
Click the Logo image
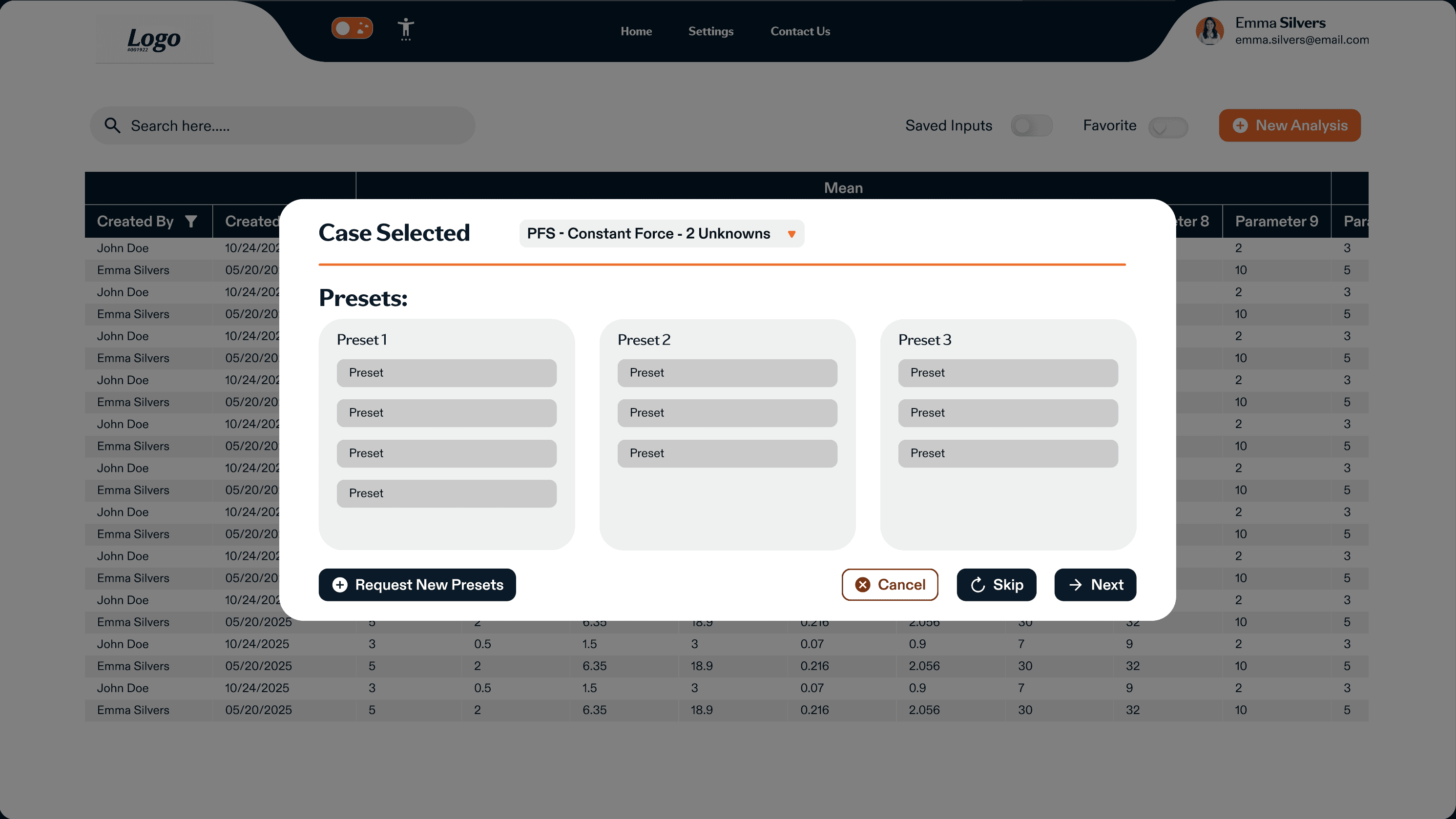click(x=154, y=39)
